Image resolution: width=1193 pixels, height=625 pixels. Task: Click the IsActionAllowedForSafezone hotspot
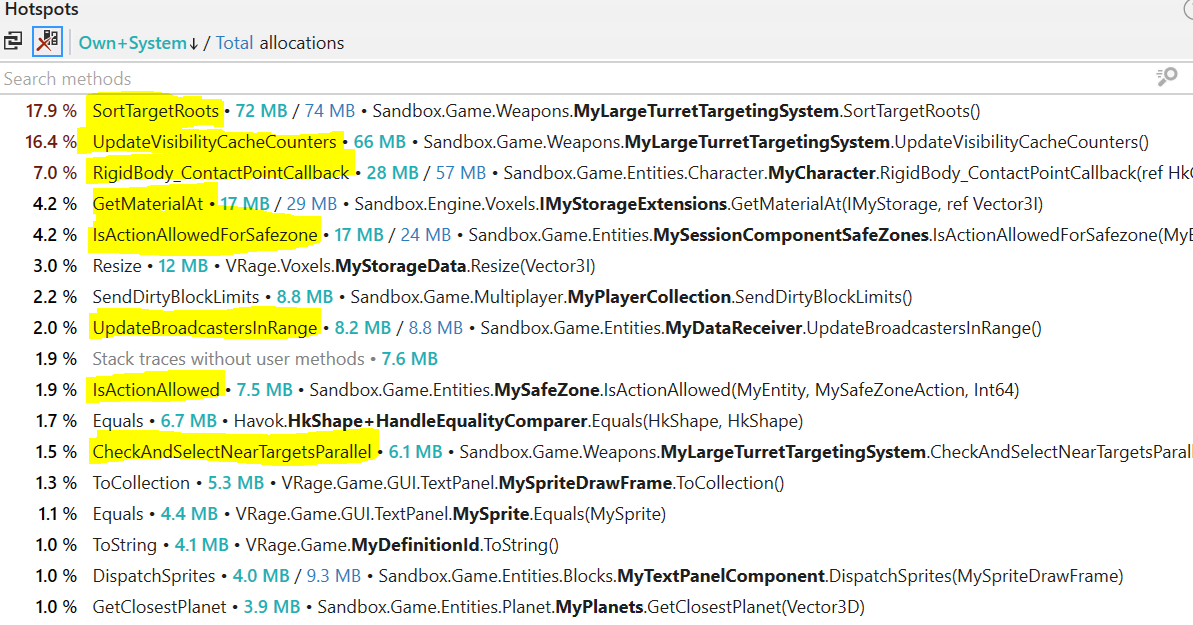(x=205, y=235)
